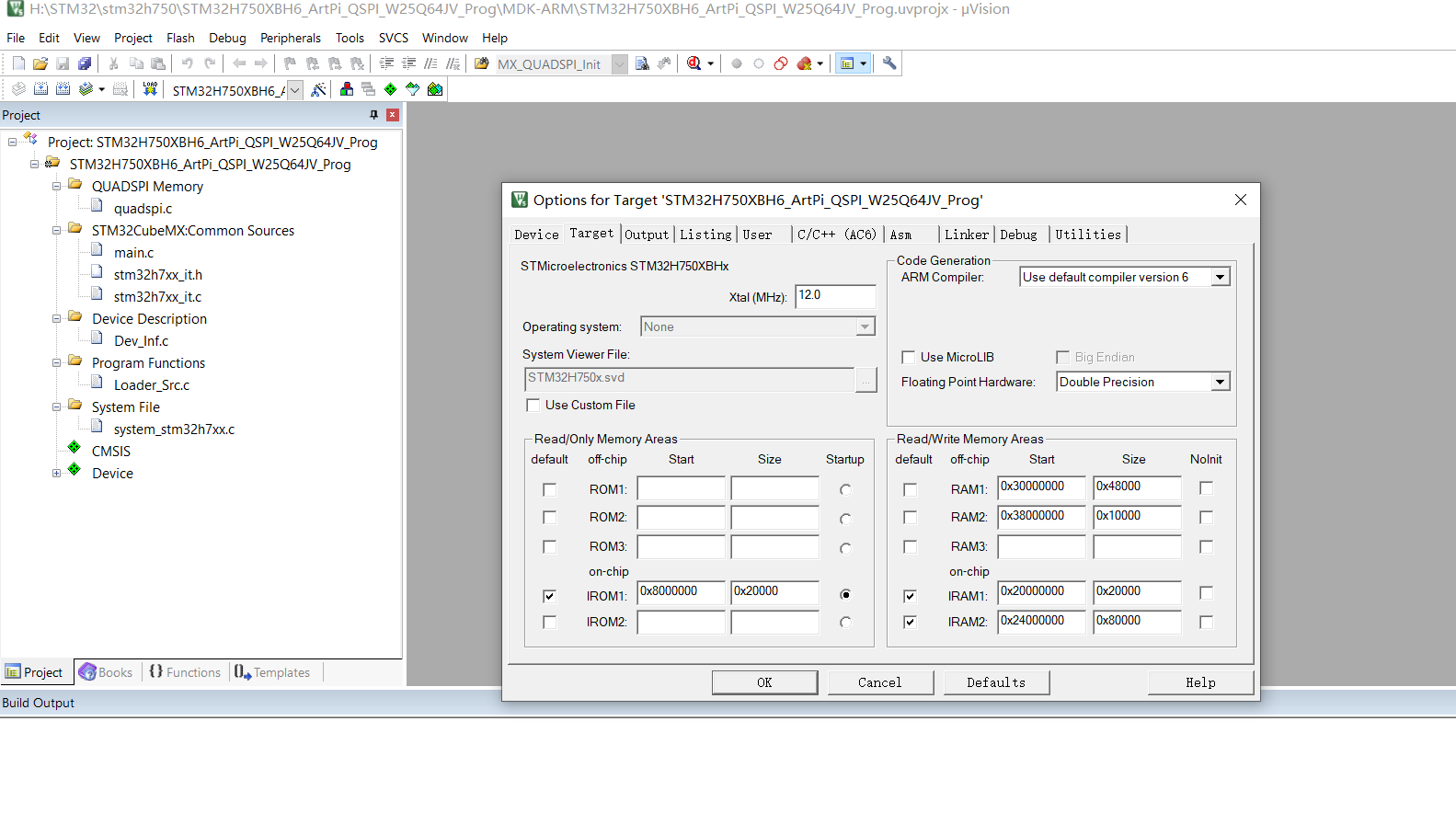Click the Rebuild all target files icon
The width and height of the screenshot is (1456, 813).
pos(63,89)
